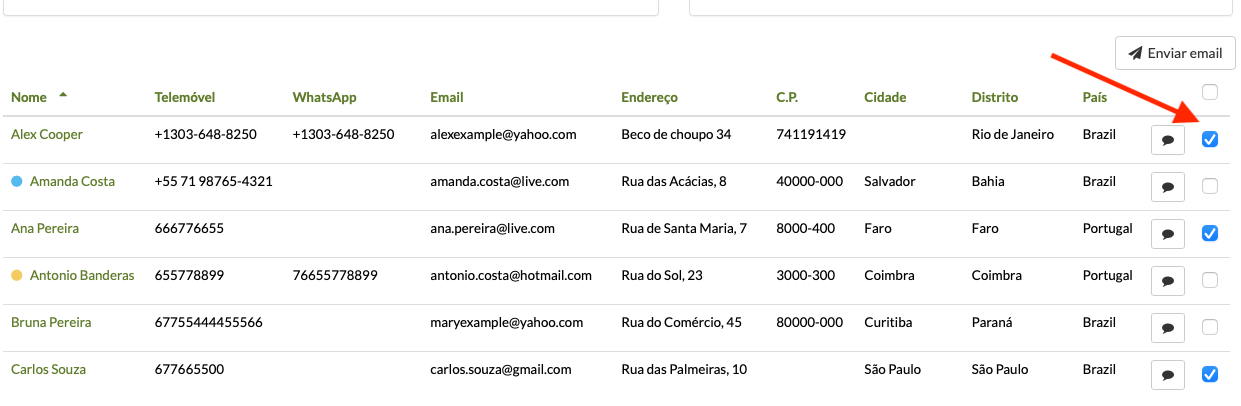Uncheck Carlos Souza's checkbox
Viewport: 1241px width, 406px height.
coord(1210,374)
